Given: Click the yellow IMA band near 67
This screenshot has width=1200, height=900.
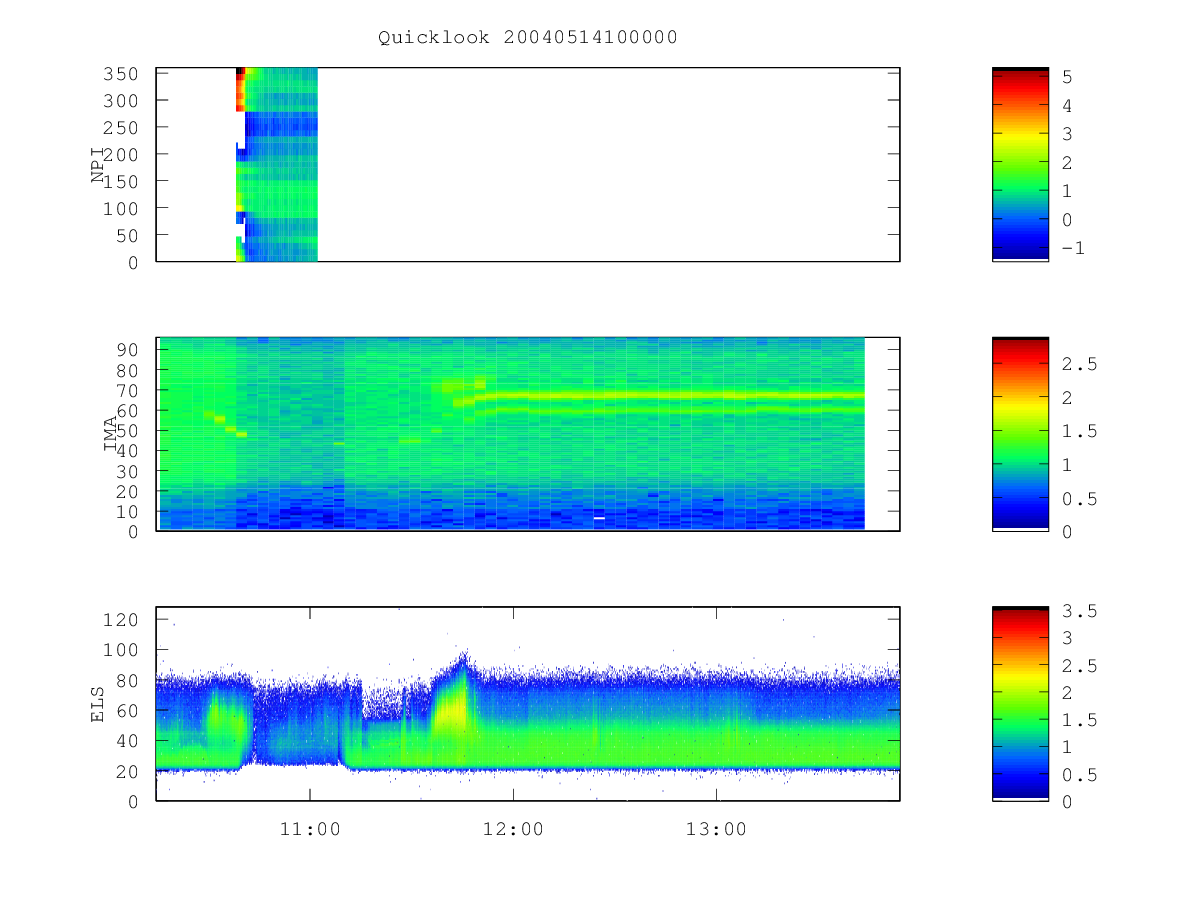Looking at the screenshot, I should click(x=670, y=395).
